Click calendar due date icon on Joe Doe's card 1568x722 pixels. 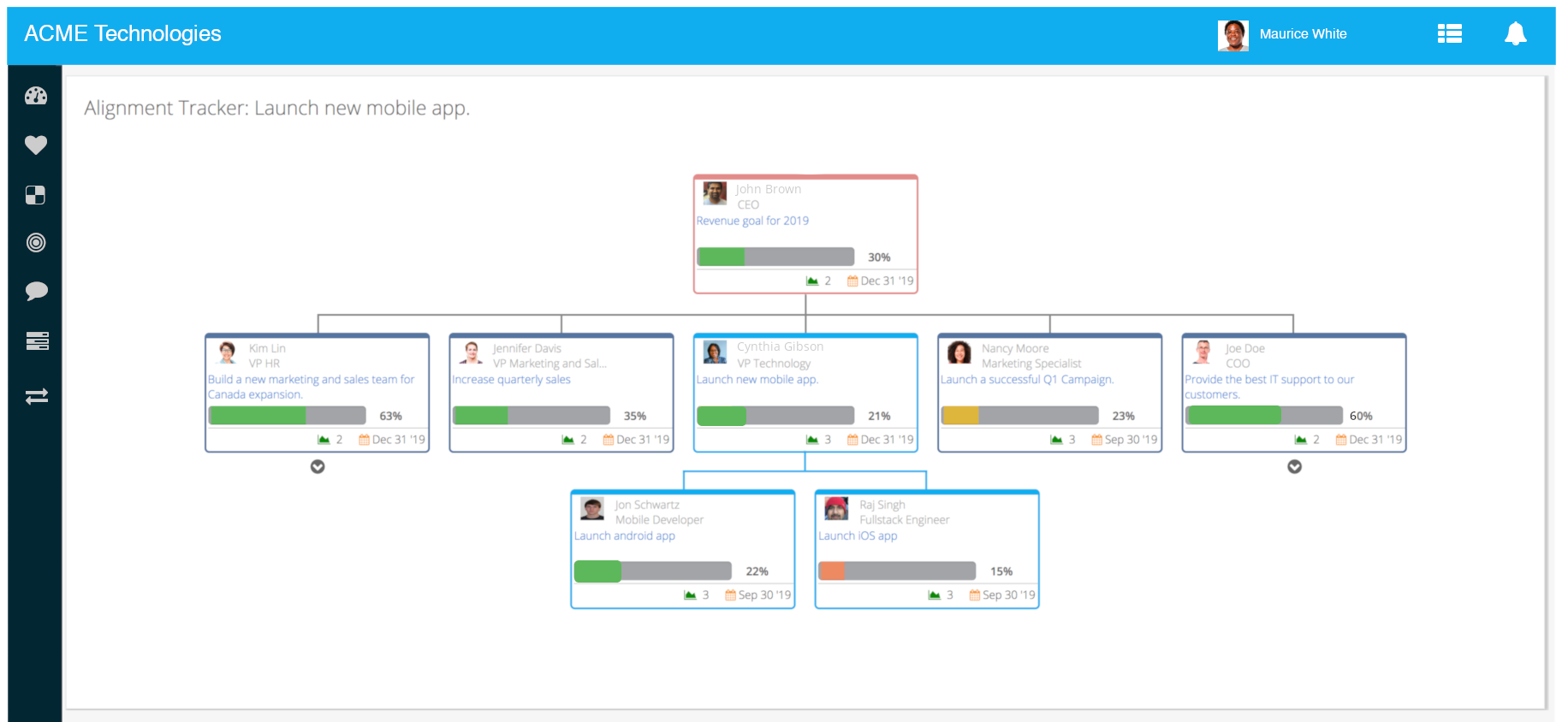[x=1341, y=440]
